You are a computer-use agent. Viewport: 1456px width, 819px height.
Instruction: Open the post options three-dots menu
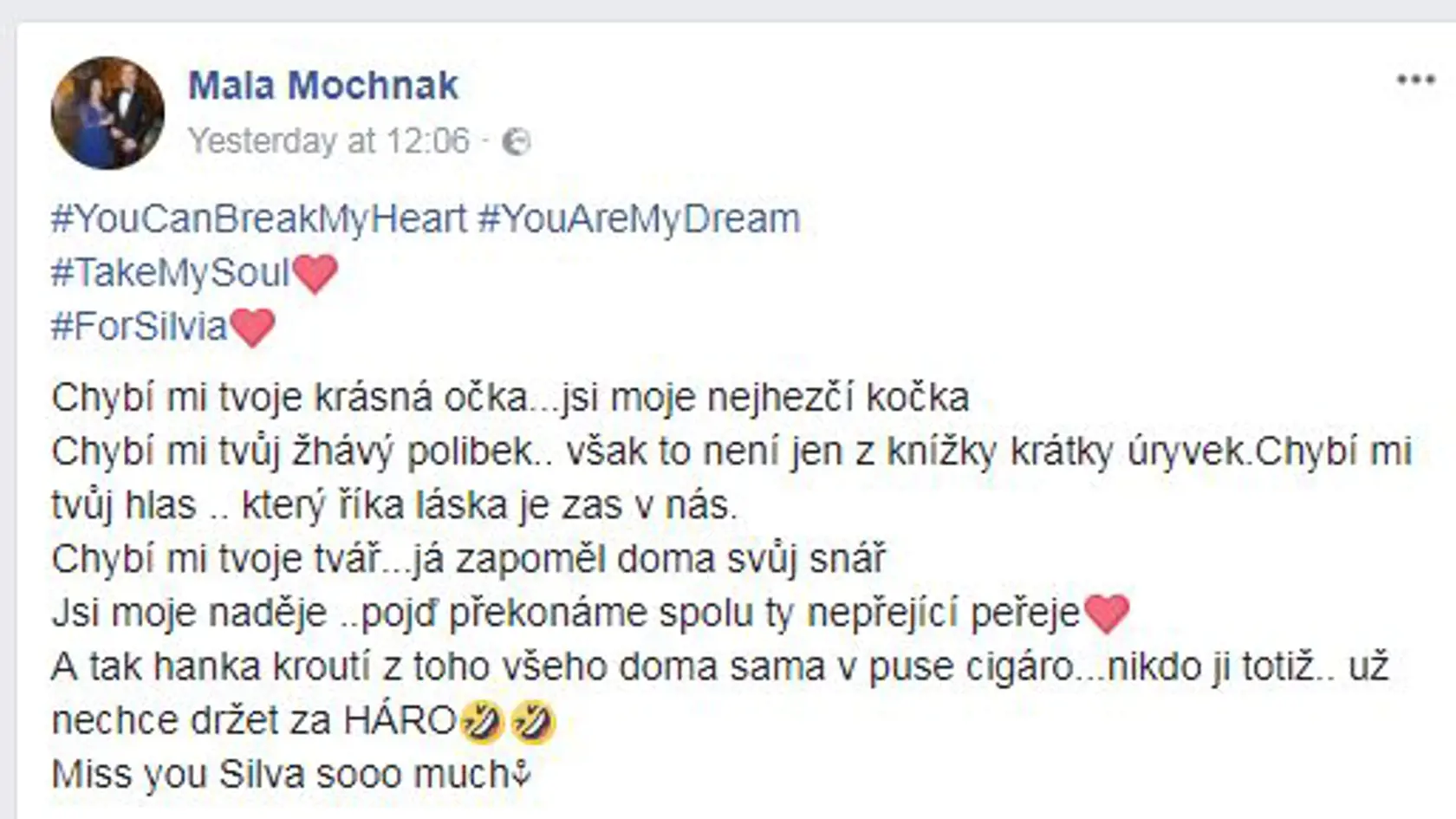pyautogui.click(x=1415, y=80)
